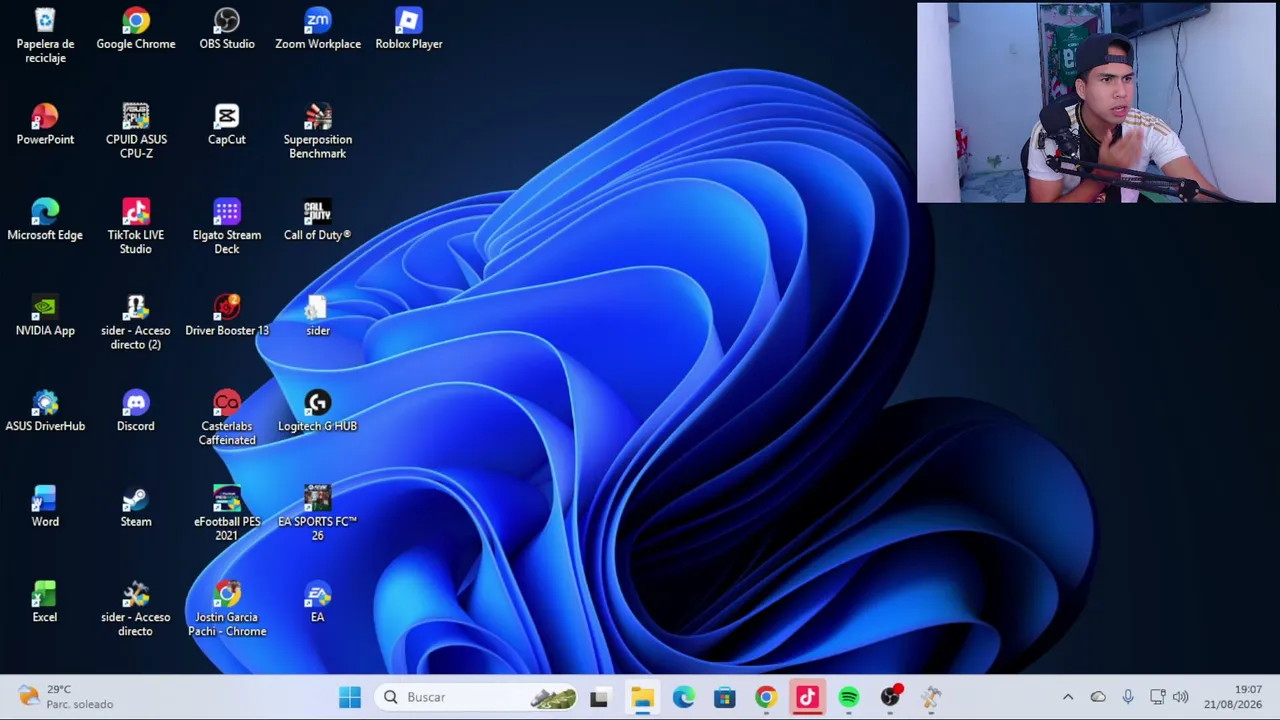1280x720 pixels.
Task: Select the Call of Duty desktop icon
Action: click(318, 220)
